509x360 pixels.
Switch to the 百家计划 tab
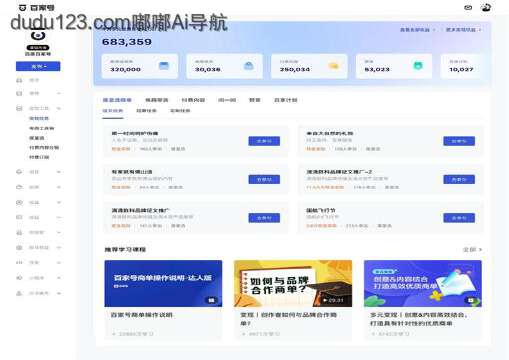coord(285,100)
